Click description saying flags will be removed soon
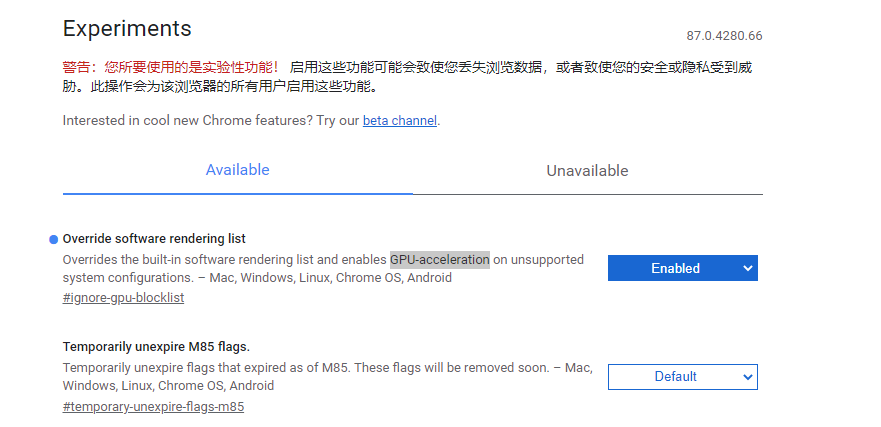This screenshot has width=881, height=427. click(328, 376)
